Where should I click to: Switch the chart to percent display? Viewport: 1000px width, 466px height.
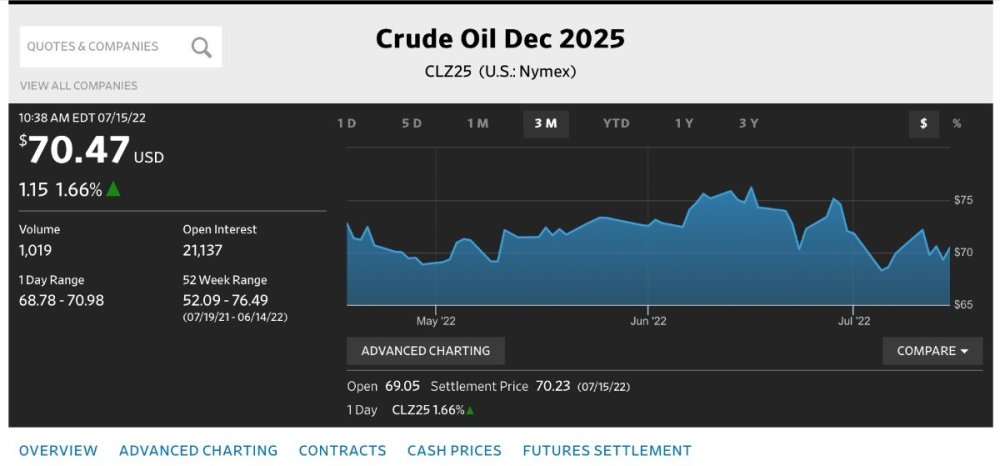(x=957, y=124)
